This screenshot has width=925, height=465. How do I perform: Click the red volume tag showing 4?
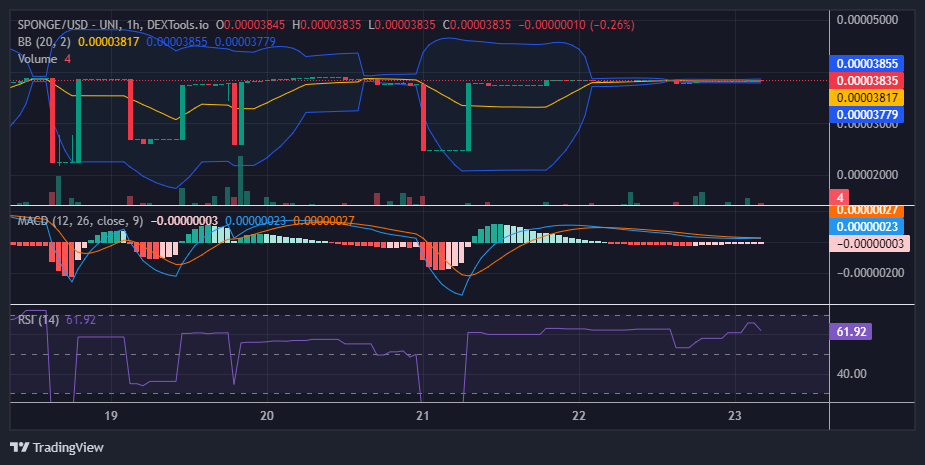839,198
